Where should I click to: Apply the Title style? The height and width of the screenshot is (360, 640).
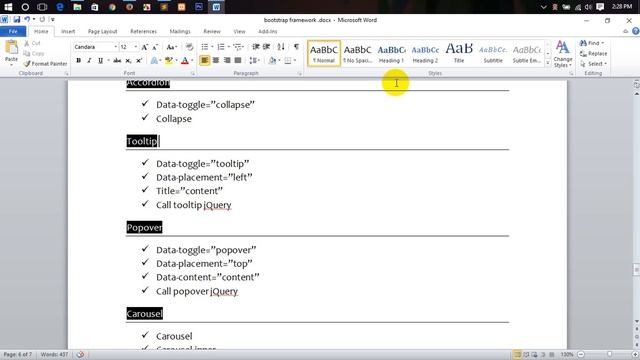point(459,53)
